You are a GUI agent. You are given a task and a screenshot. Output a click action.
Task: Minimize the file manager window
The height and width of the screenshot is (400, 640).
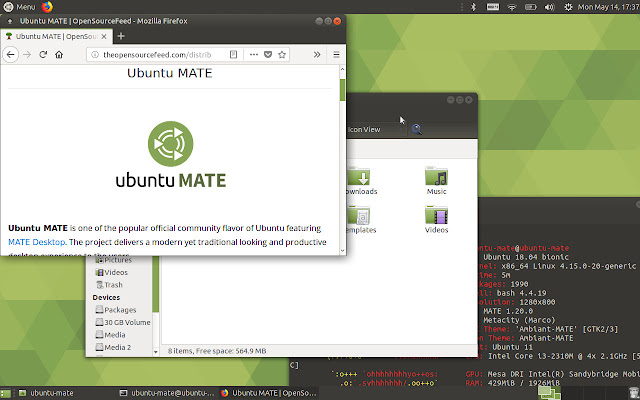(451, 100)
